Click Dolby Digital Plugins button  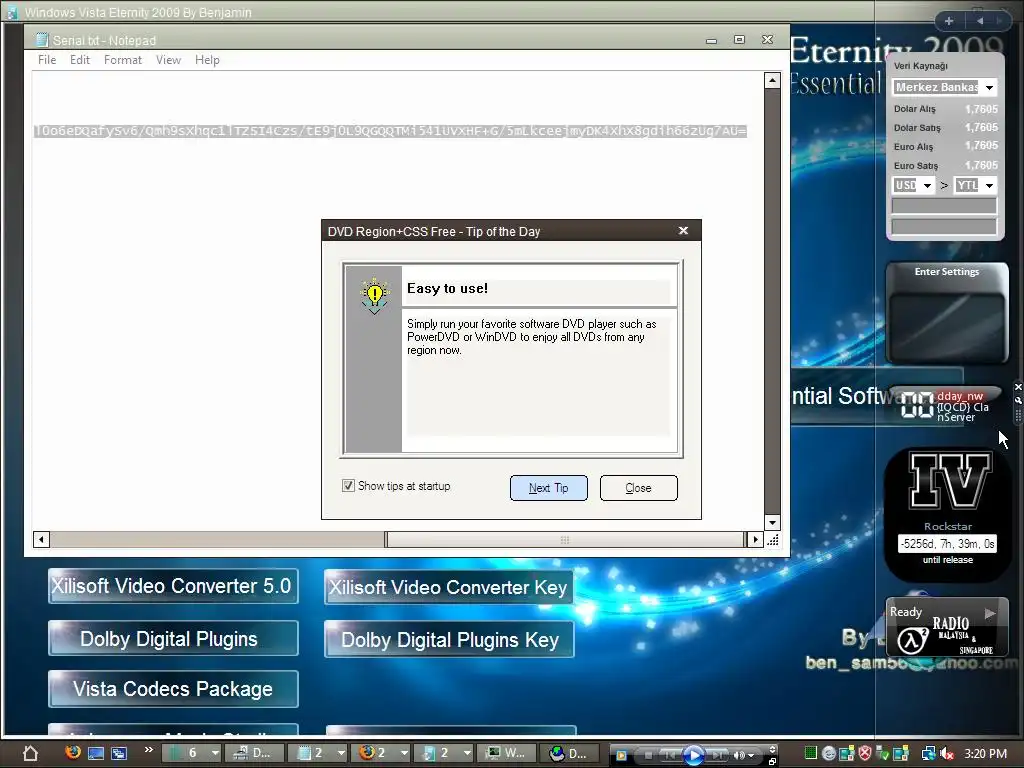173,639
